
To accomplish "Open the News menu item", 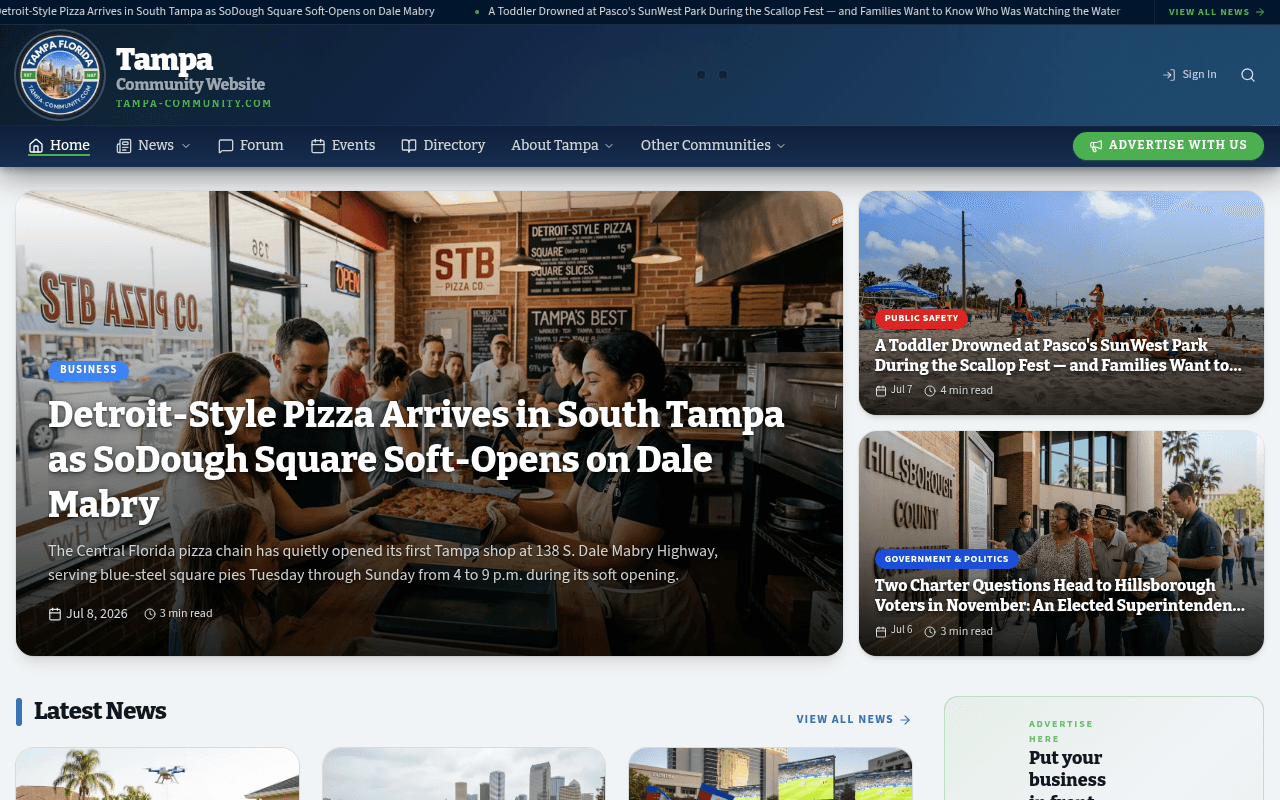I will (156, 146).
